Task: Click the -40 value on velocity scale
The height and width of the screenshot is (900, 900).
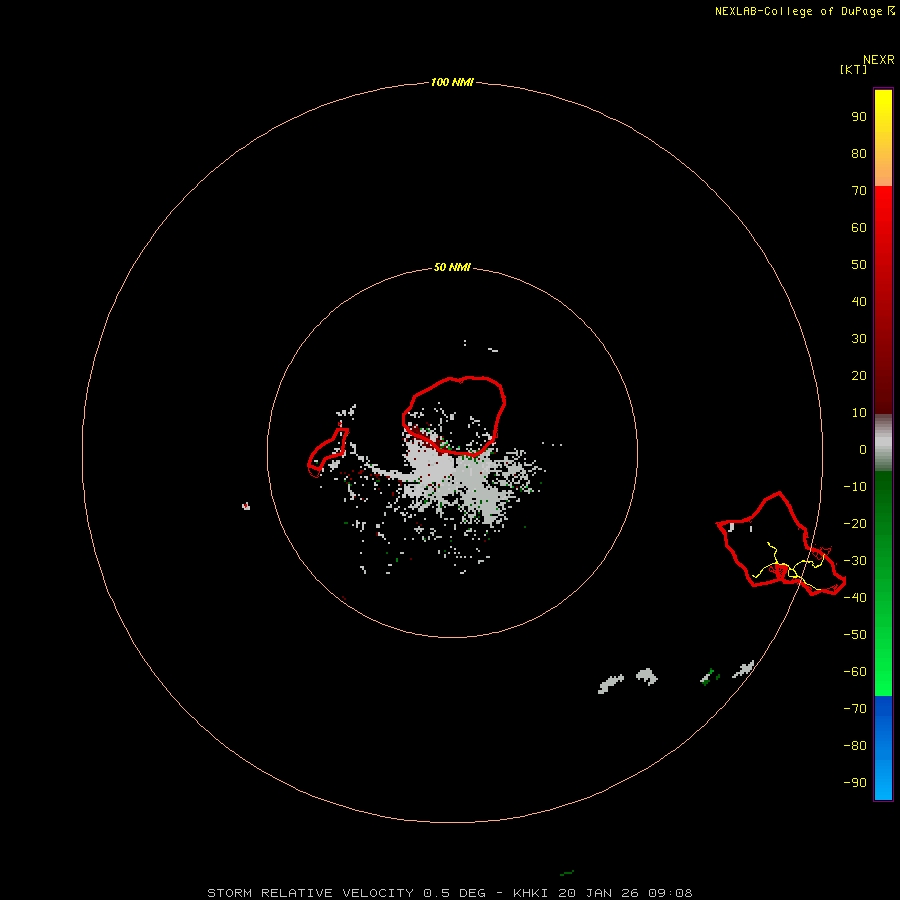Action: tap(855, 598)
